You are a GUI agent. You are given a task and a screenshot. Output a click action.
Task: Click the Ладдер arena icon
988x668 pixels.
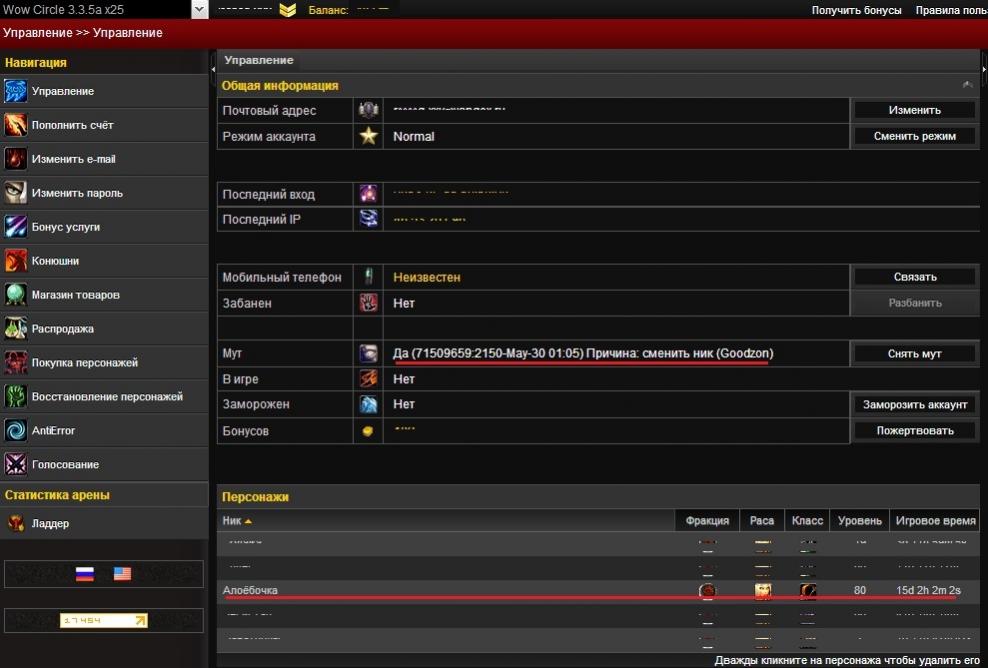(15, 523)
